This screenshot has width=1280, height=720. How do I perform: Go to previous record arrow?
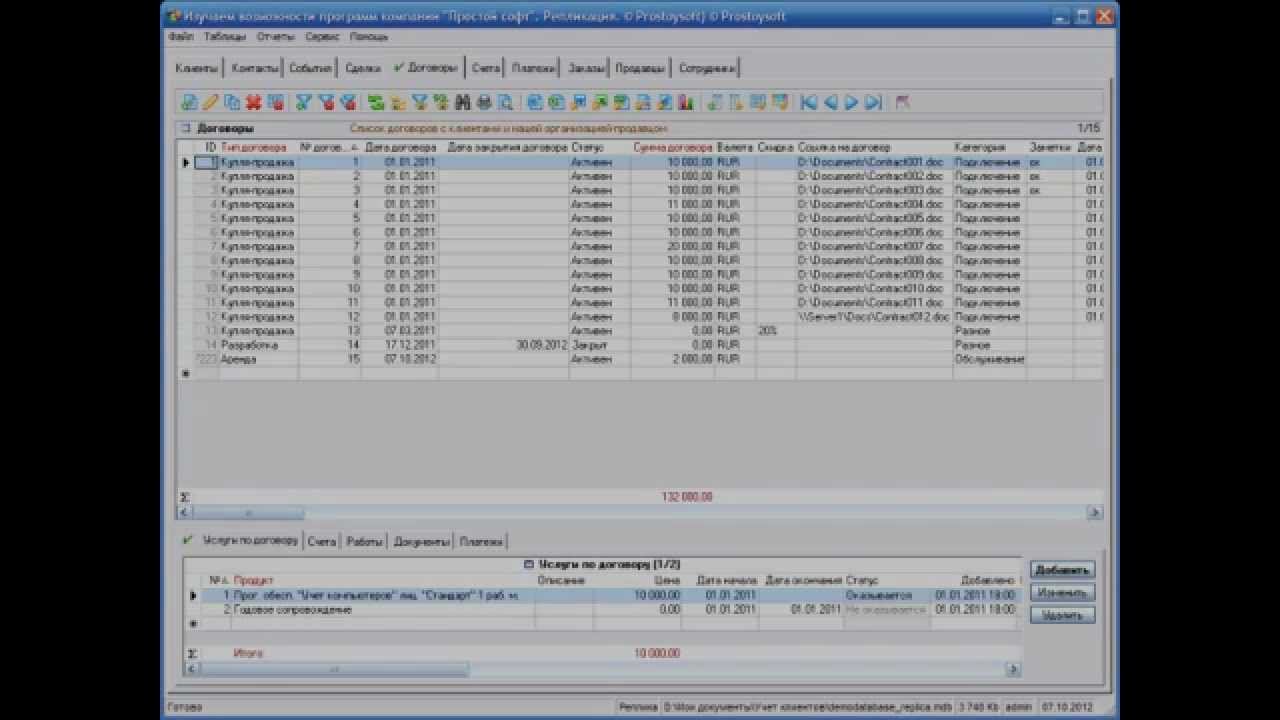[x=830, y=102]
